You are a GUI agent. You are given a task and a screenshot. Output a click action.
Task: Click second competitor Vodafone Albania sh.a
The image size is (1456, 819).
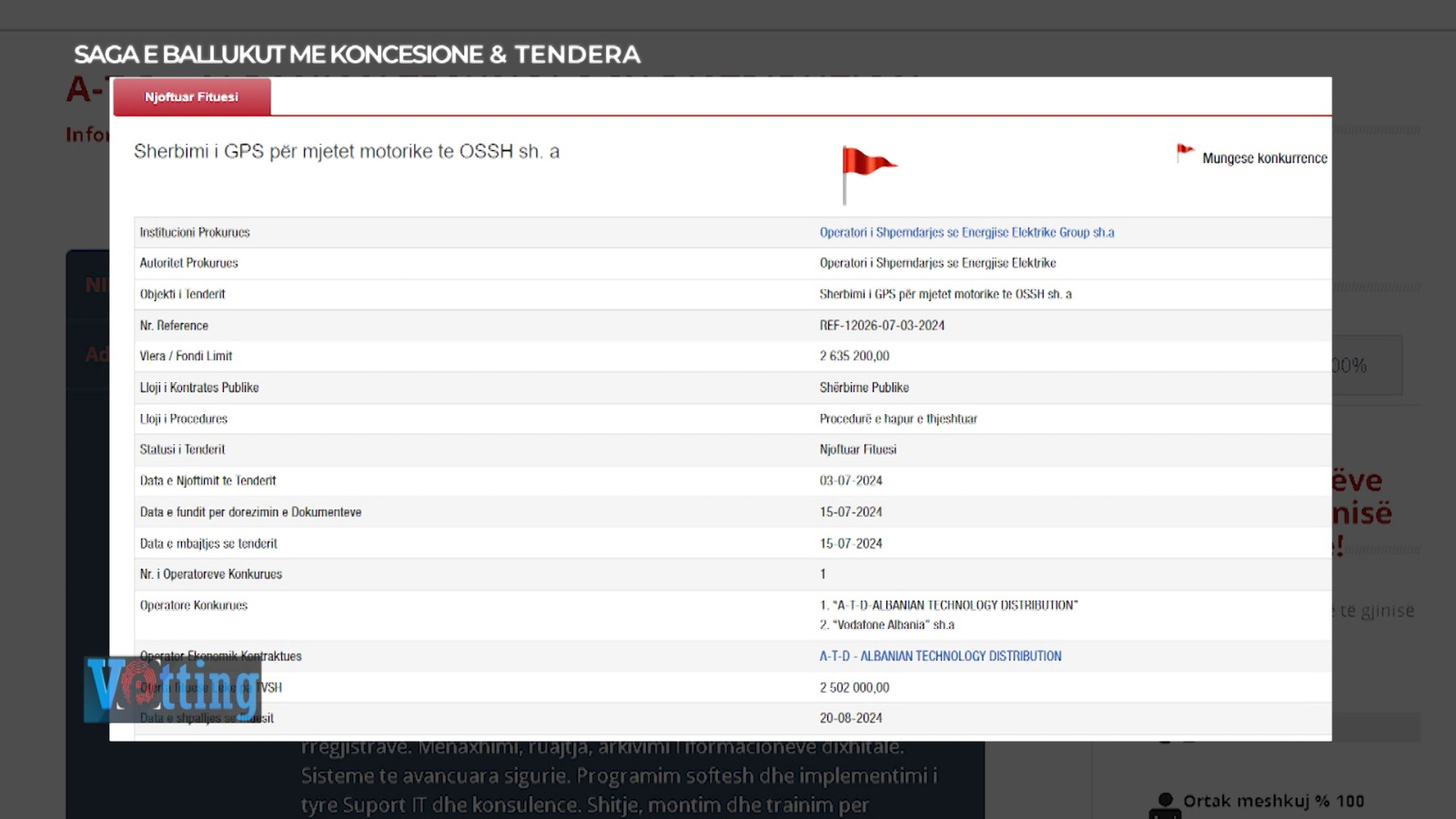887,625
